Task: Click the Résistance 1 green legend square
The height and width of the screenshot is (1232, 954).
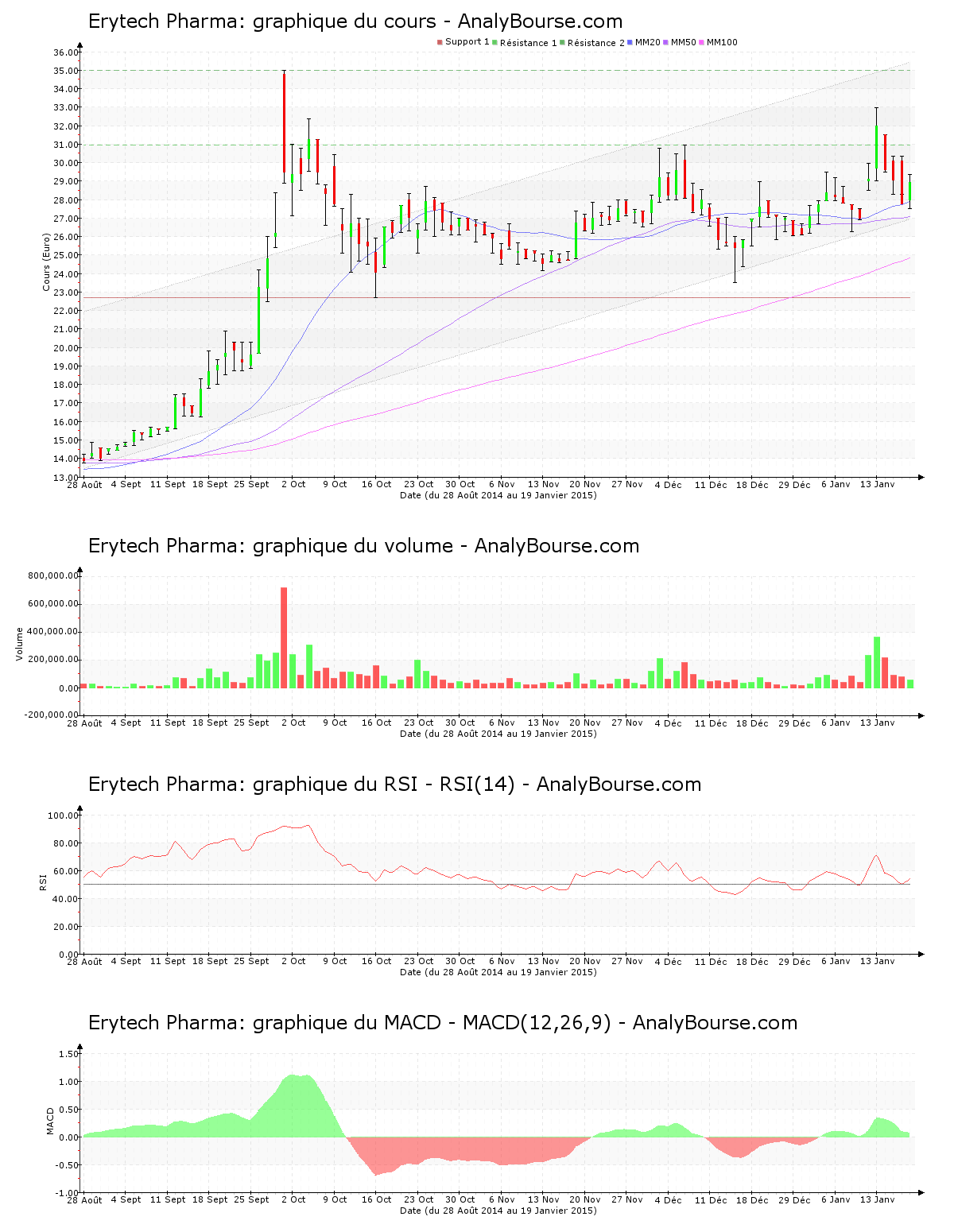Action: click(494, 42)
